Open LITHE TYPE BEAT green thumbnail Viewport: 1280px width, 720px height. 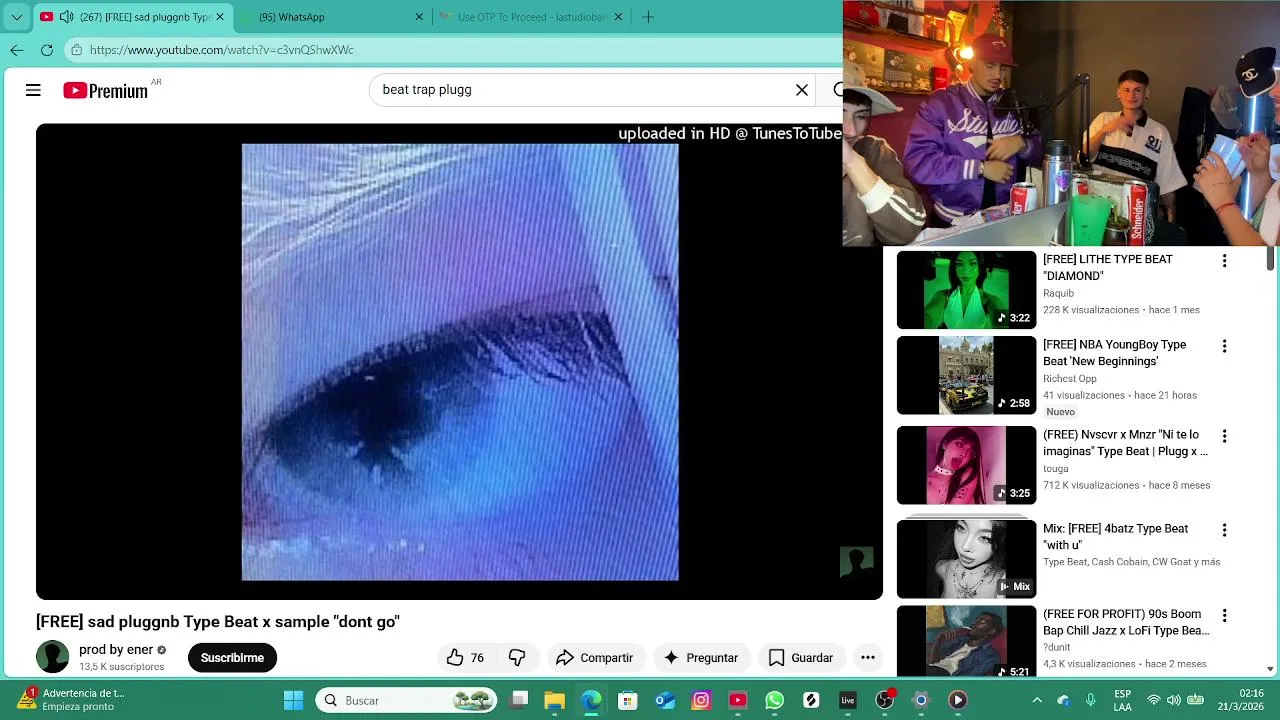pyautogui.click(x=966, y=290)
